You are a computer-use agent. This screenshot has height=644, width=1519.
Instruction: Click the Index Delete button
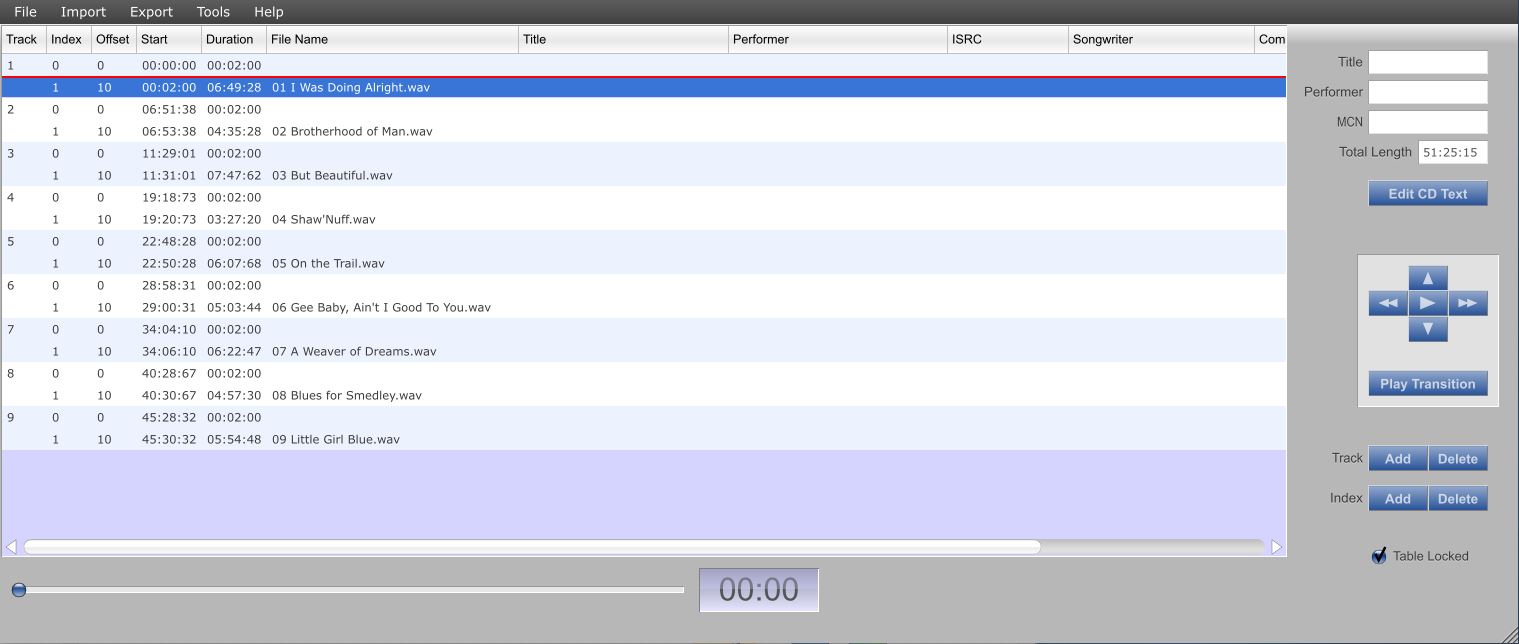(x=1457, y=498)
